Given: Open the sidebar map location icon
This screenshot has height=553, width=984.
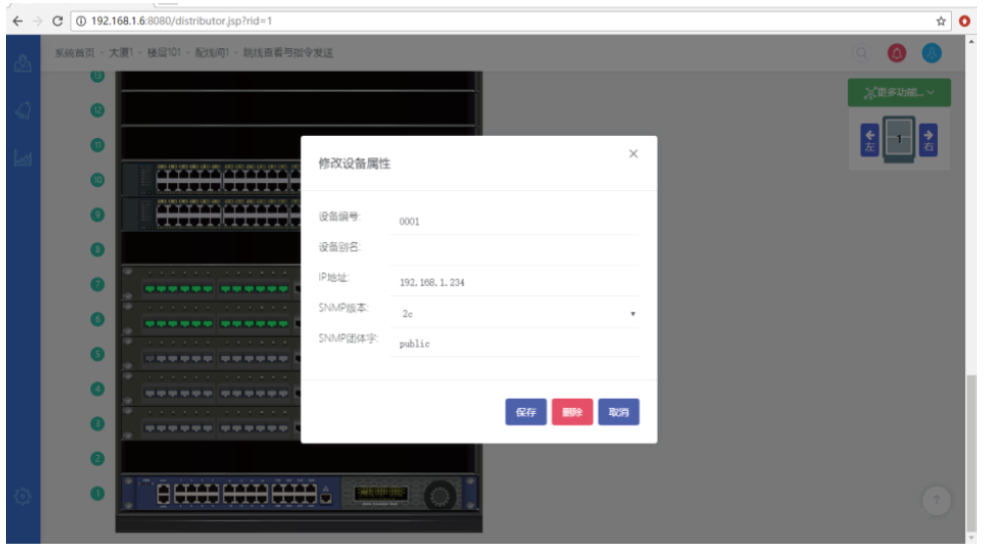Looking at the screenshot, I should tap(22, 62).
